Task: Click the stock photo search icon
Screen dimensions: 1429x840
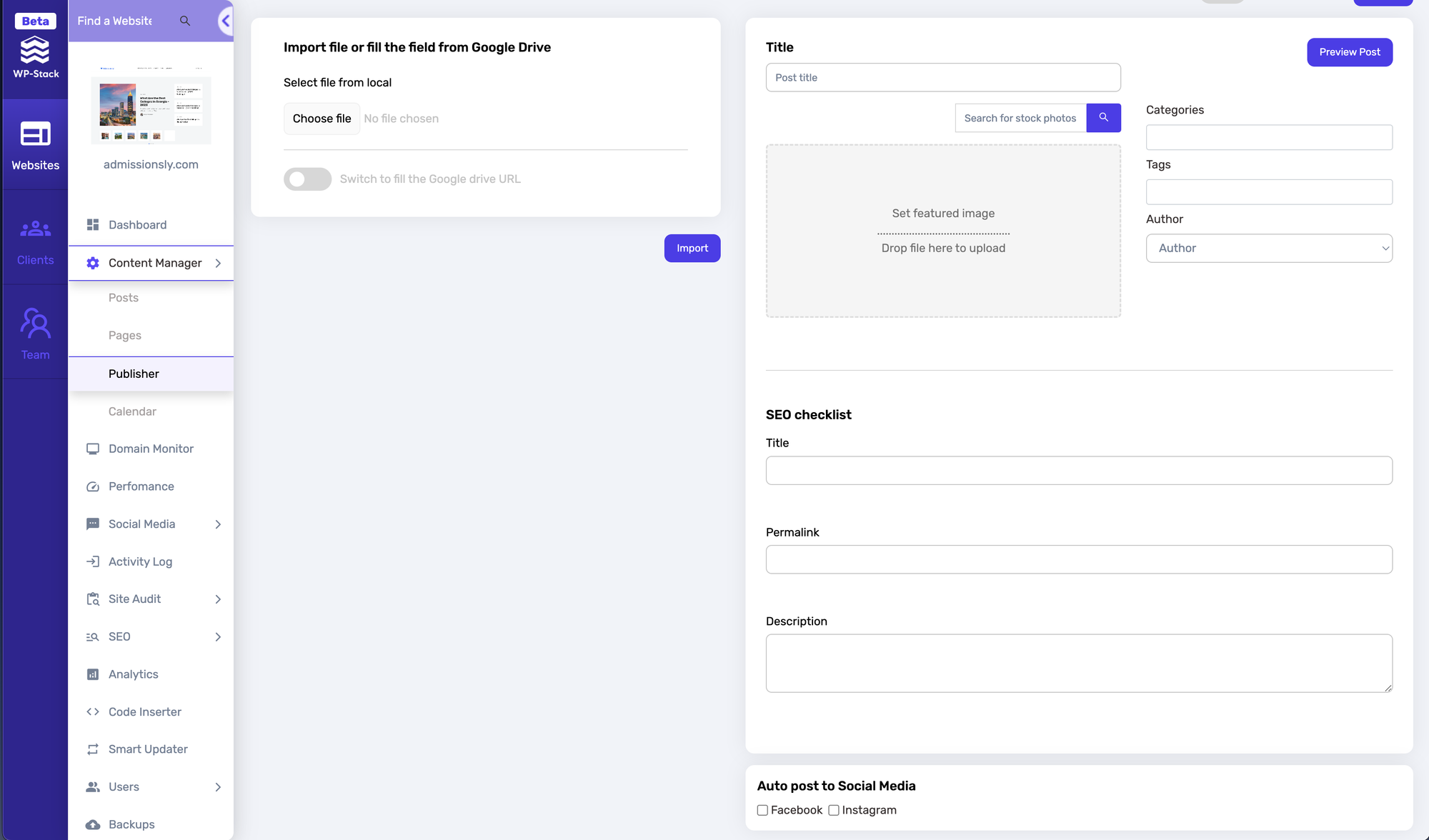Action: point(1103,118)
